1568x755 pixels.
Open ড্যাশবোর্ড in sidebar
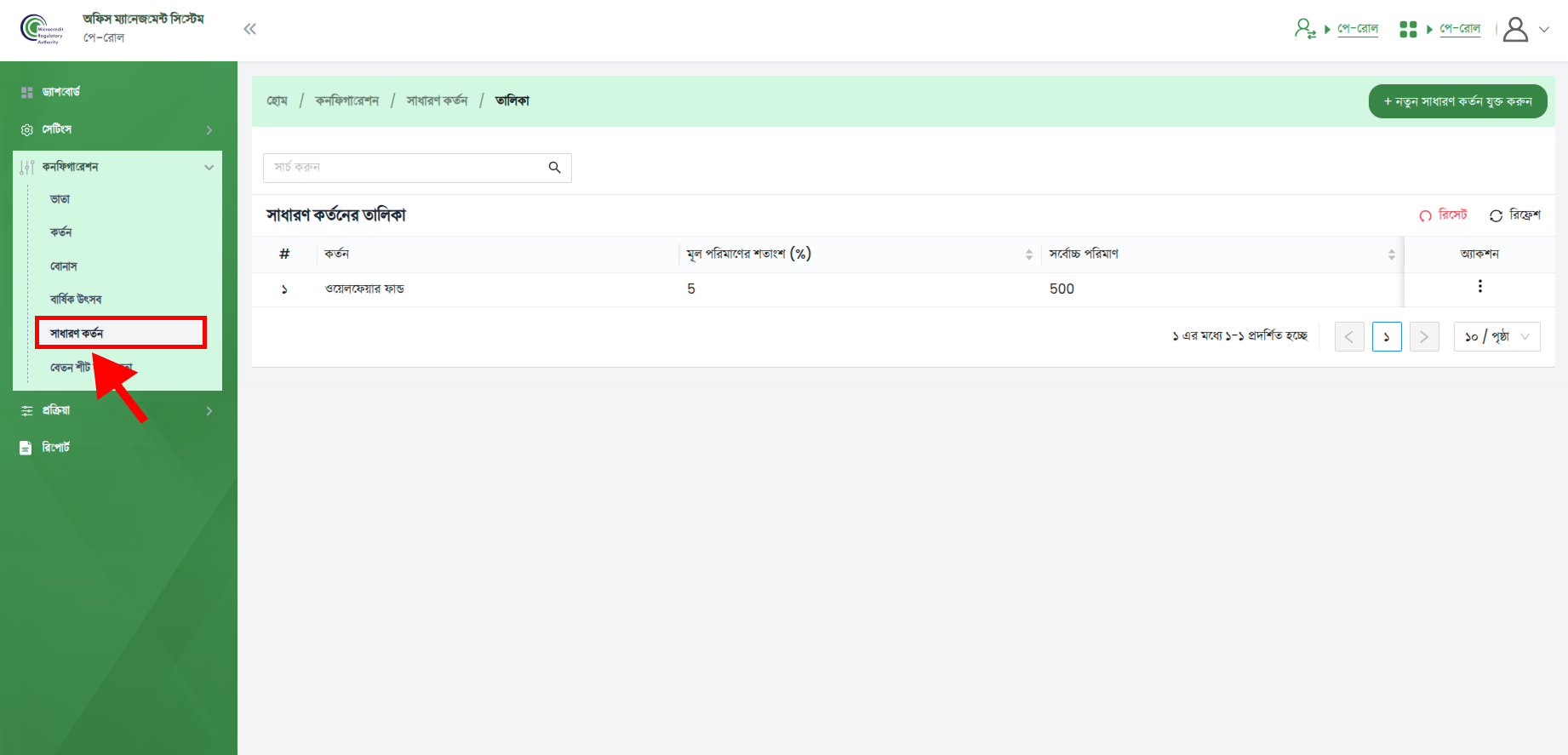coord(61,92)
